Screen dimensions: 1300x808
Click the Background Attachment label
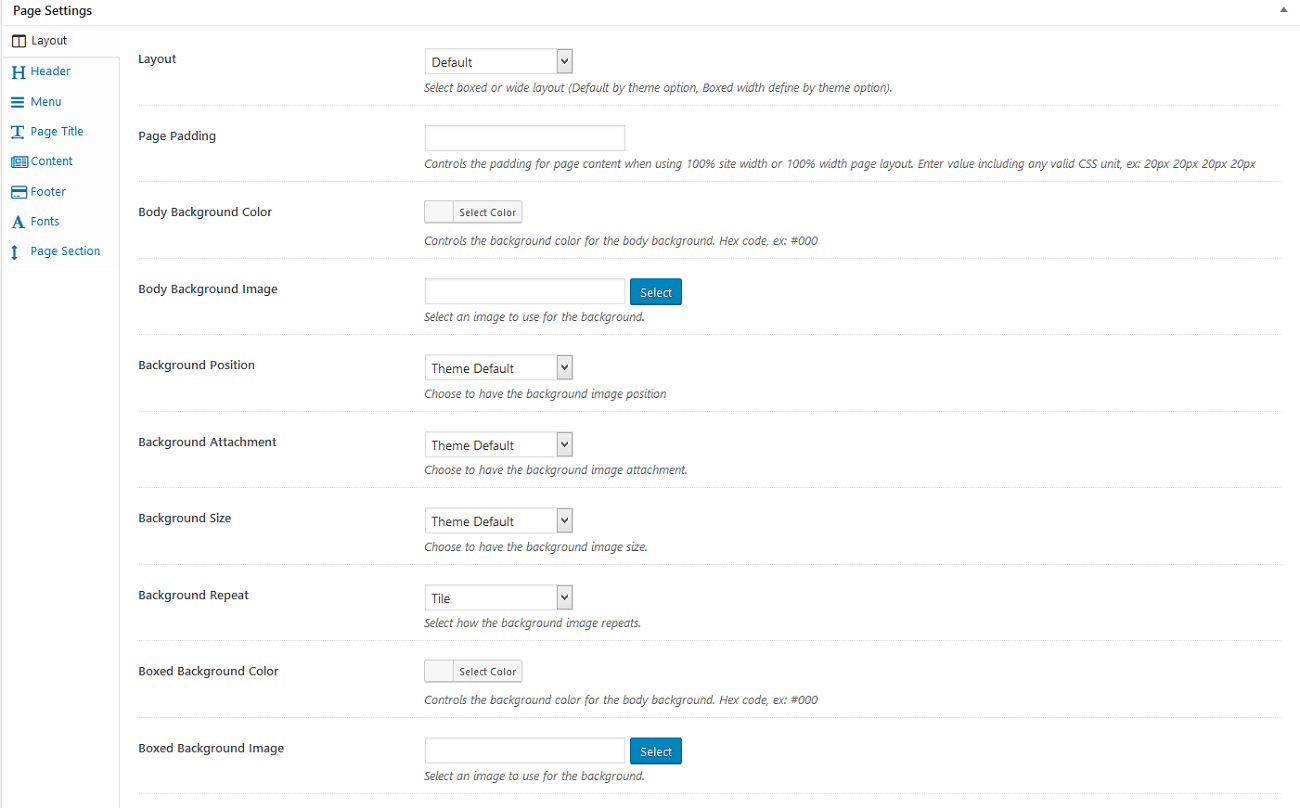click(x=207, y=442)
